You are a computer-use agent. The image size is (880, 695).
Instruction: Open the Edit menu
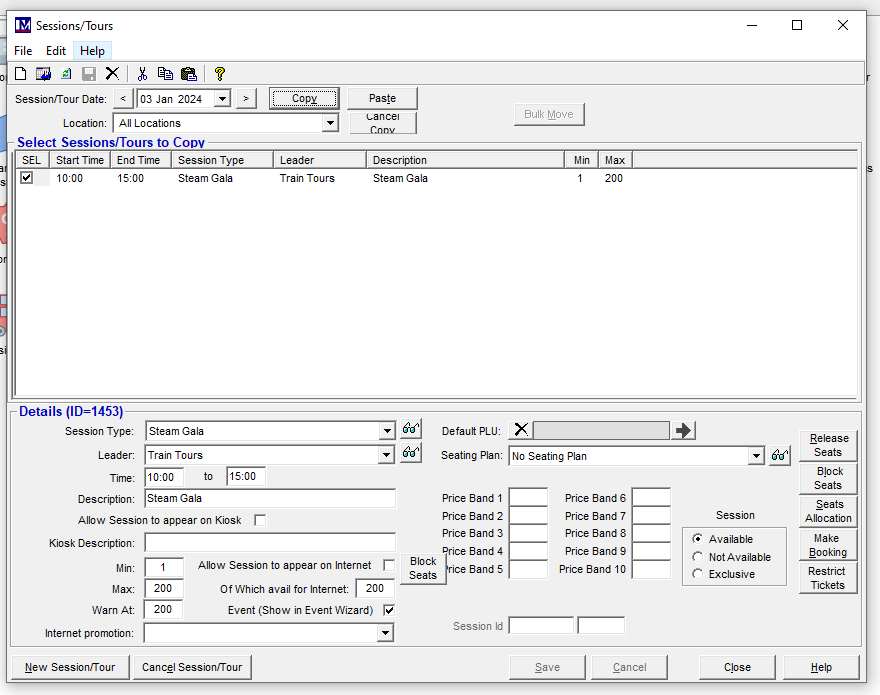click(56, 51)
